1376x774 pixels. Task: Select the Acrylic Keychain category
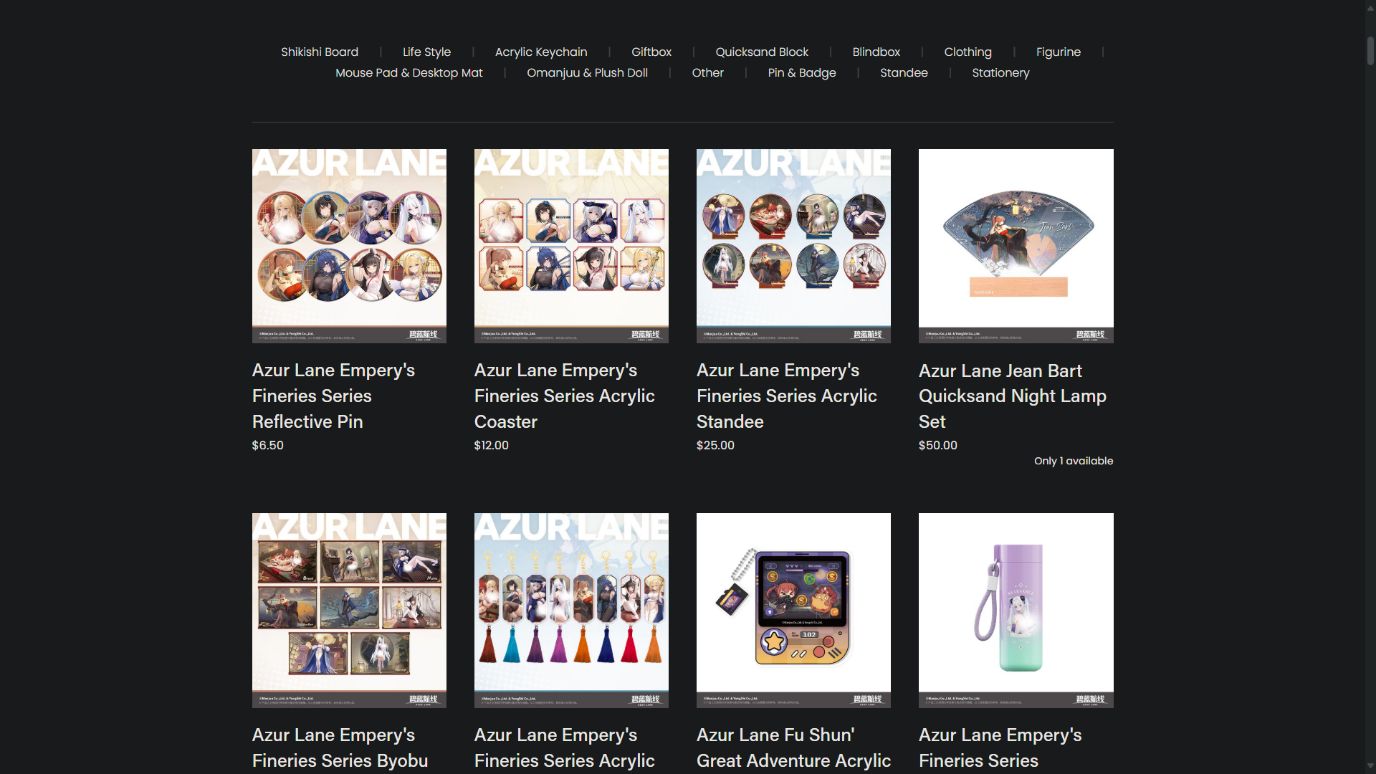pos(541,52)
